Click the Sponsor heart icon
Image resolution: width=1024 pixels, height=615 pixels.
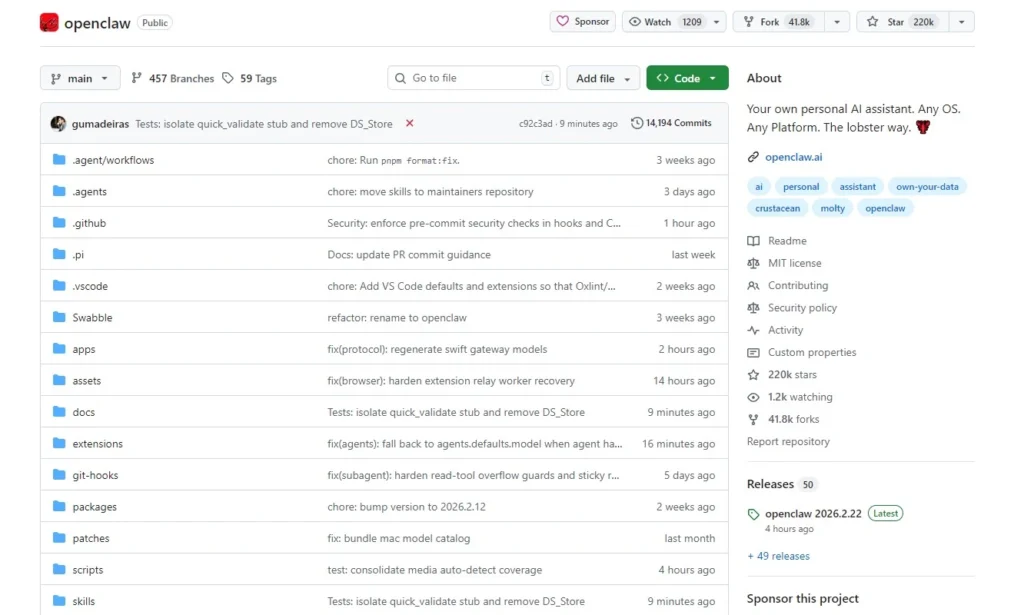click(564, 20)
